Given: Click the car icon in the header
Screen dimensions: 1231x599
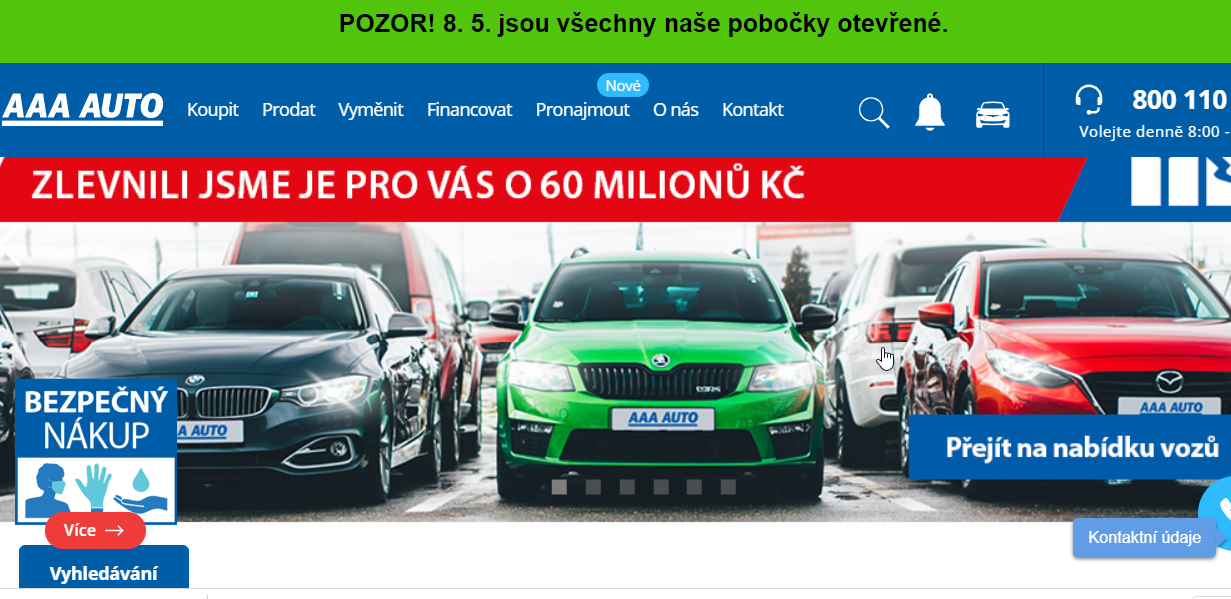Looking at the screenshot, I should point(993,115).
